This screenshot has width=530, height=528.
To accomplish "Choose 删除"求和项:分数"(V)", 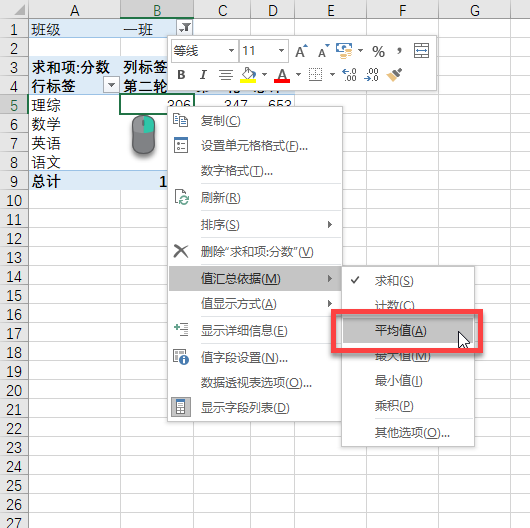I will (255, 251).
